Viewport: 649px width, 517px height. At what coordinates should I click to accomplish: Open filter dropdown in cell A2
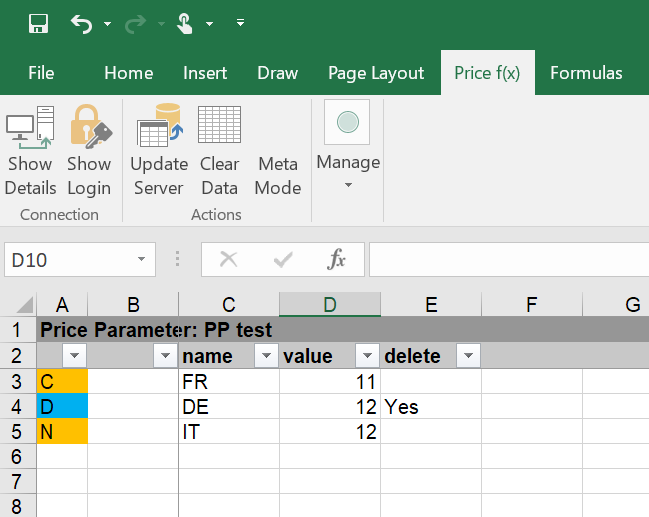pos(75,355)
